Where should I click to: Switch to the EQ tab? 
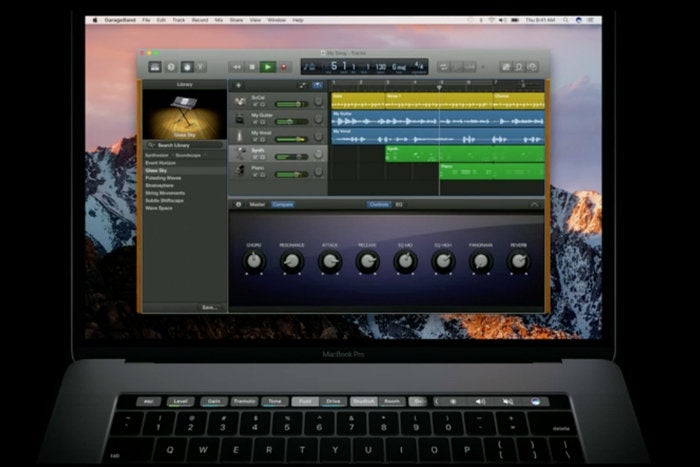(399, 204)
